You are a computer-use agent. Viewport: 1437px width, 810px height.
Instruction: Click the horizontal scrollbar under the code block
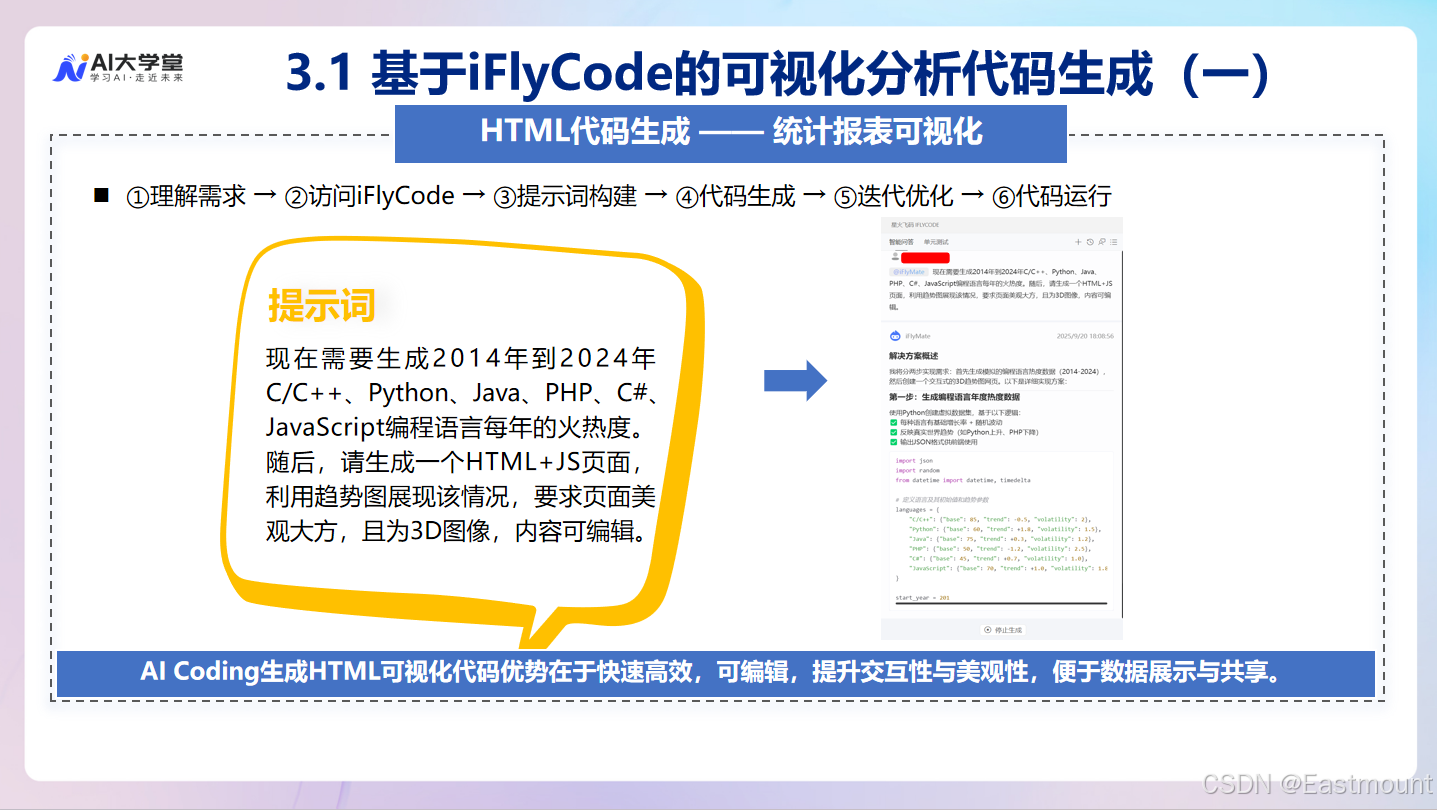pyautogui.click(x=1001, y=603)
